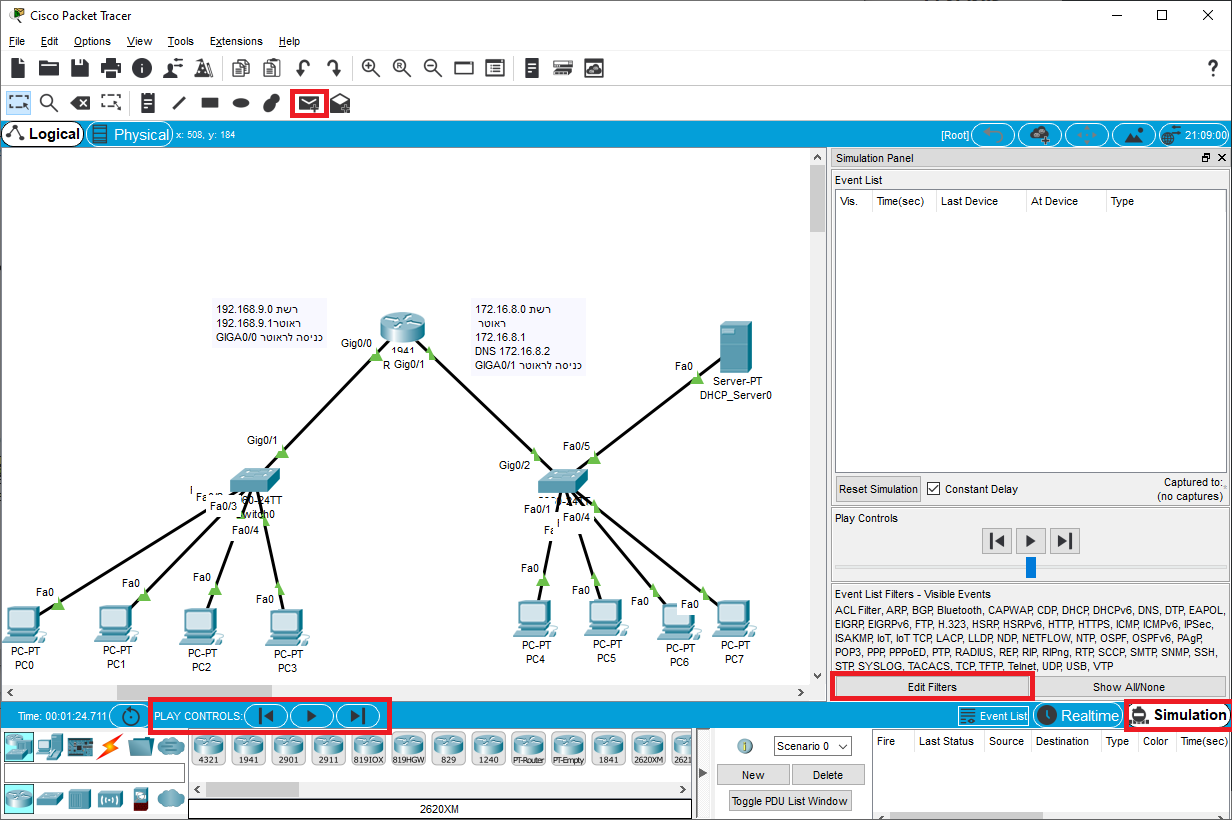Click the Place Note tool icon

click(x=148, y=103)
